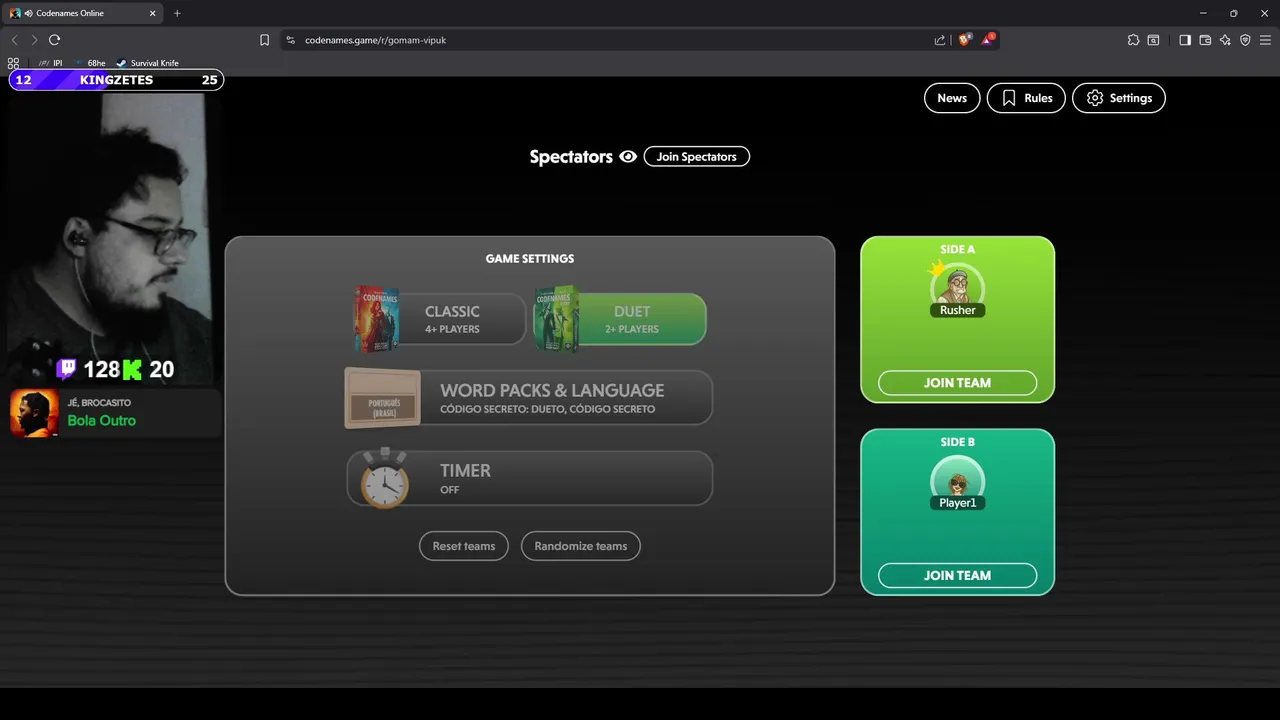Toggle the browser sidebar panel icon
1280x720 pixels.
point(1185,40)
